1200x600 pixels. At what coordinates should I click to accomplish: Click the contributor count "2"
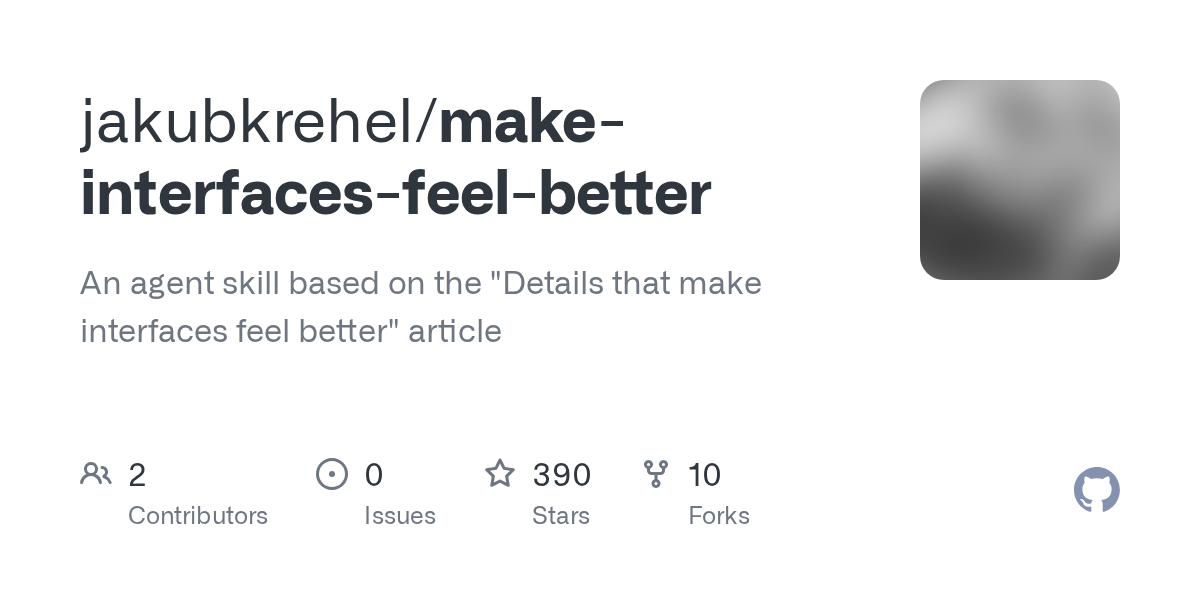coord(137,475)
